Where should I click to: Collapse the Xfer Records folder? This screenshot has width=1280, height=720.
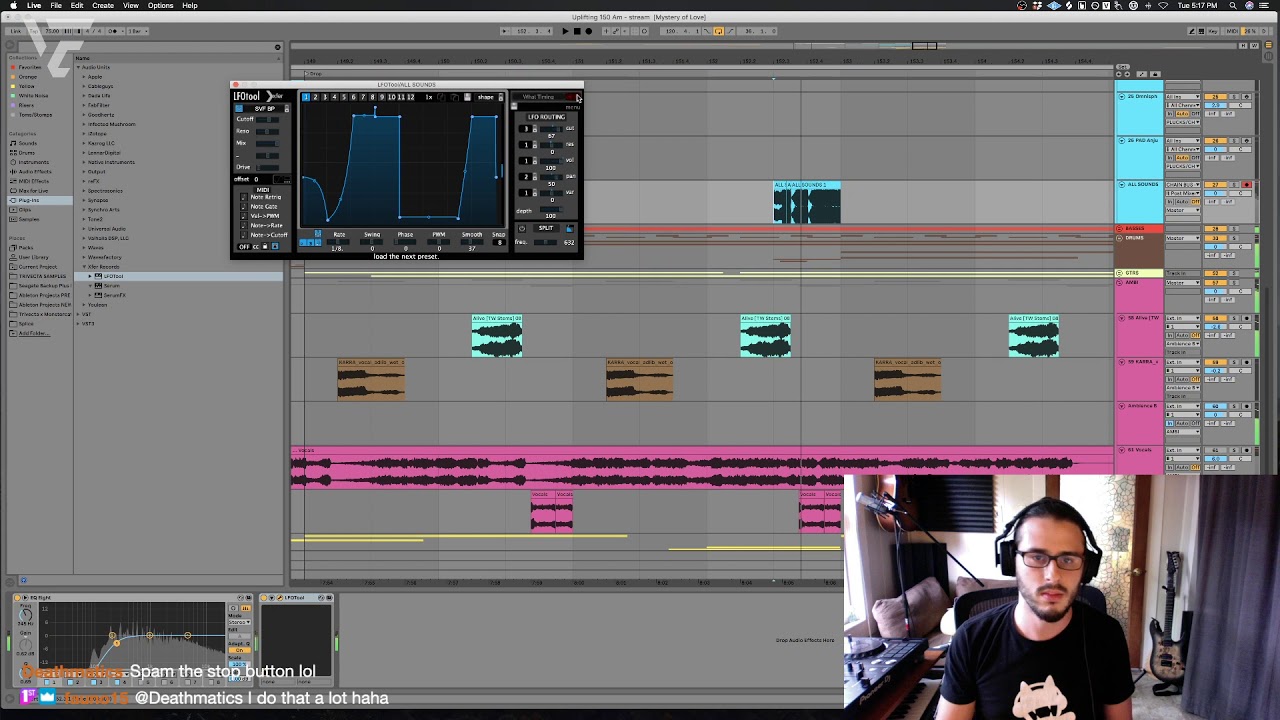pos(84,266)
